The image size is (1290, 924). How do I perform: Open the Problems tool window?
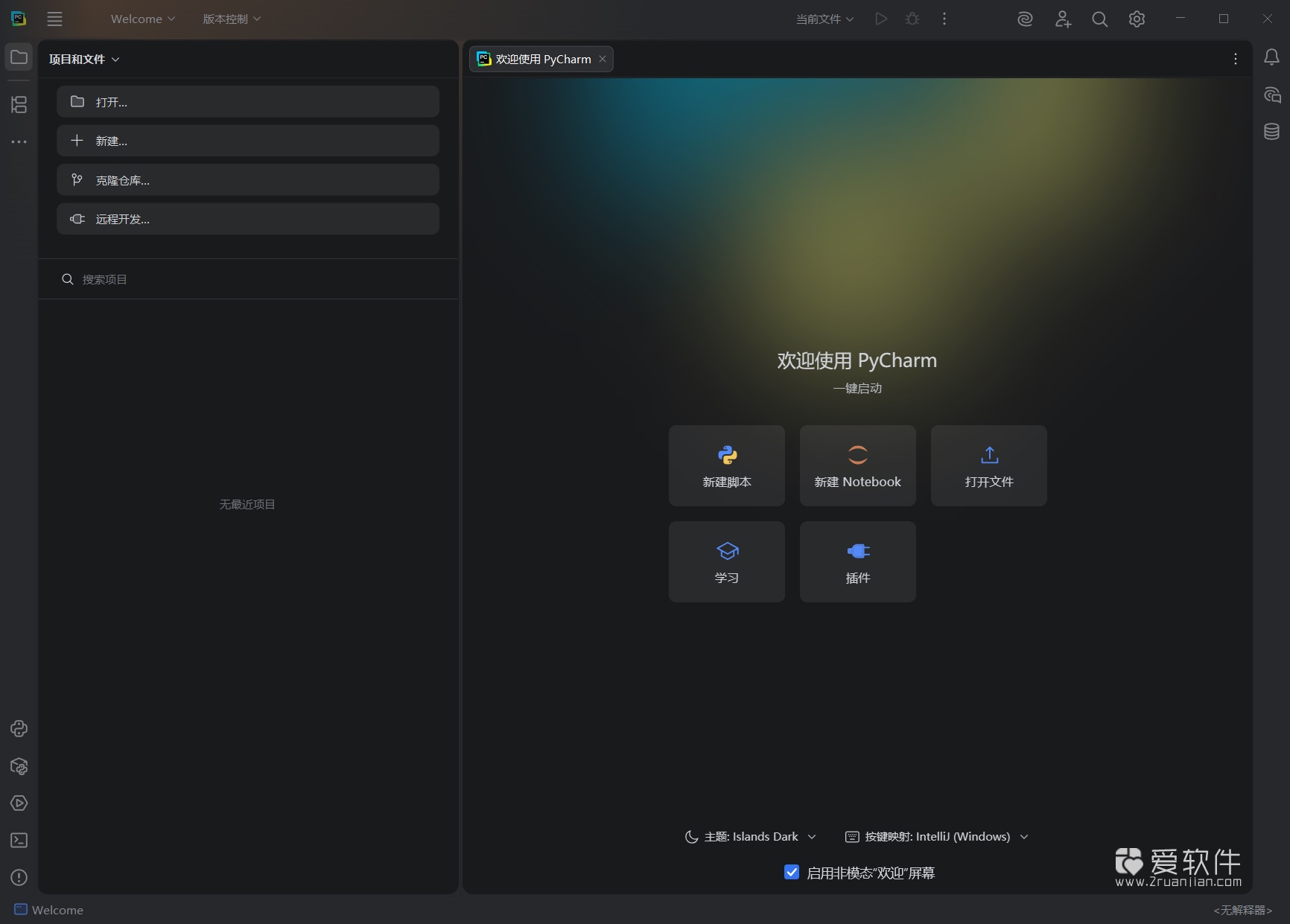coord(19,878)
